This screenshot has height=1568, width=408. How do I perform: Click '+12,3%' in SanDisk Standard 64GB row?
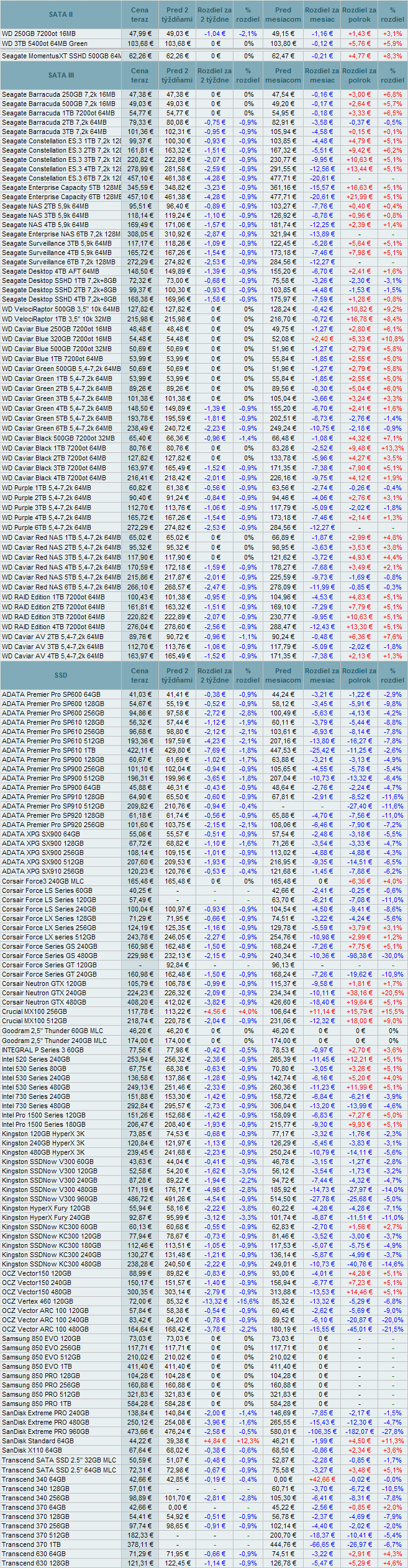(248, 1441)
